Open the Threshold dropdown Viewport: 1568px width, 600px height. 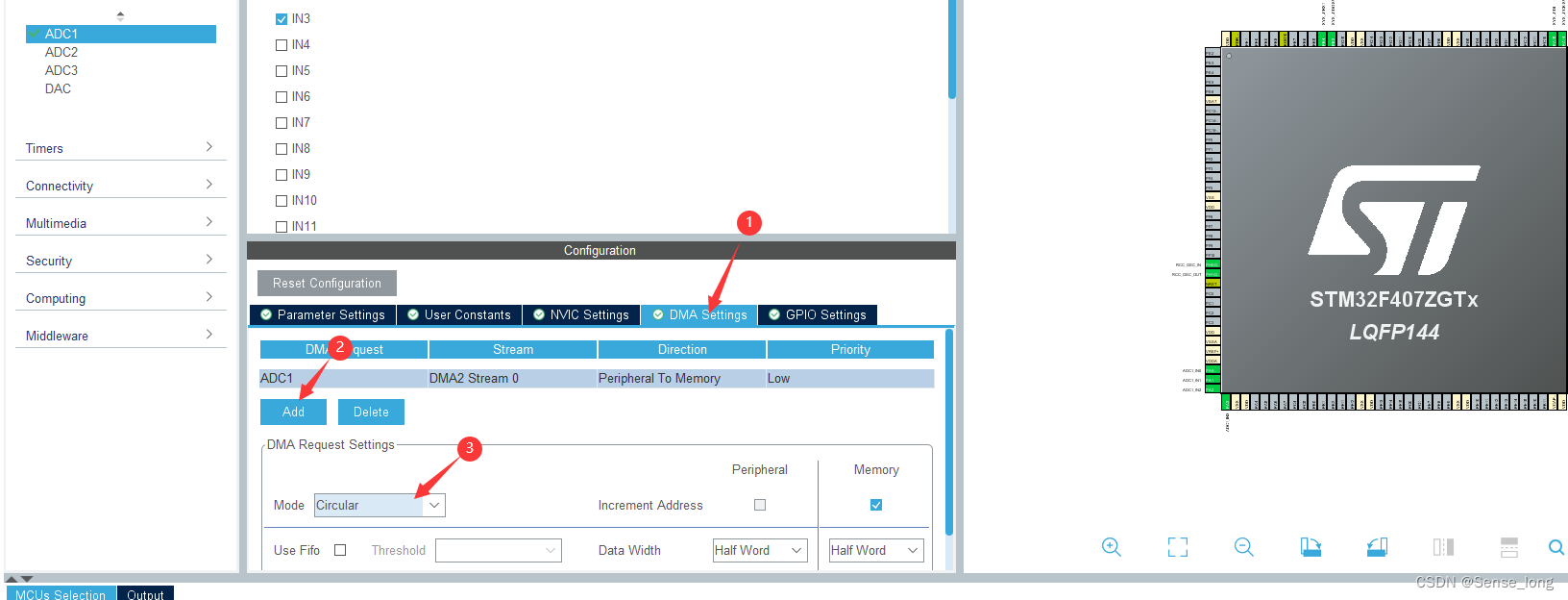(x=499, y=550)
